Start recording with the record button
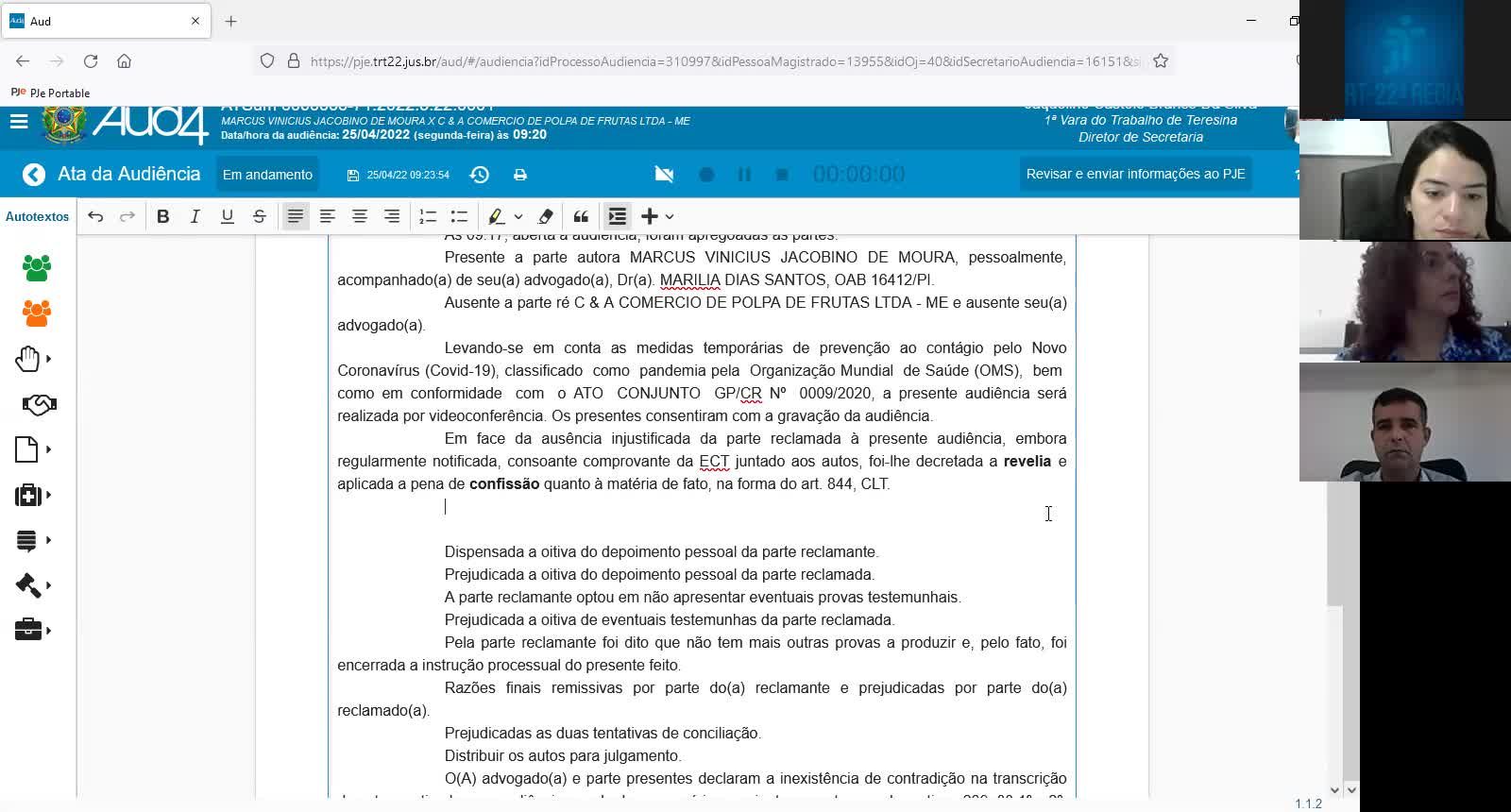 pyautogui.click(x=706, y=175)
